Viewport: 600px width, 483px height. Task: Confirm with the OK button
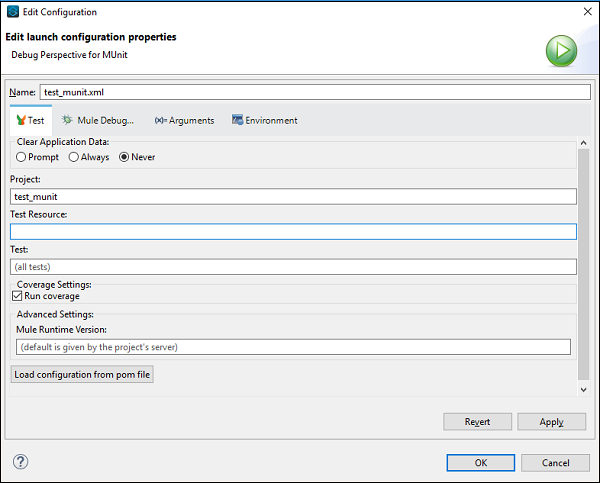point(481,463)
